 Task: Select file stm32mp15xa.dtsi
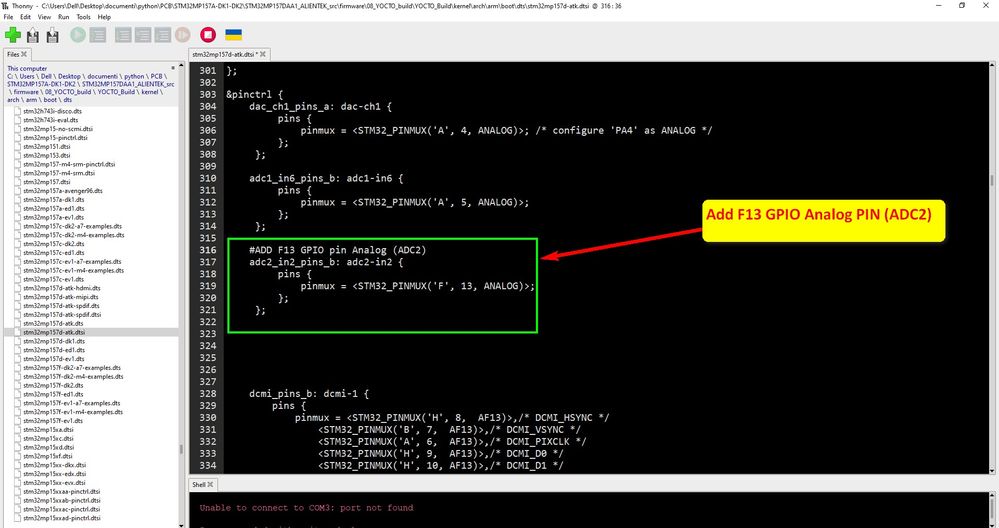pyautogui.click(x=48, y=430)
